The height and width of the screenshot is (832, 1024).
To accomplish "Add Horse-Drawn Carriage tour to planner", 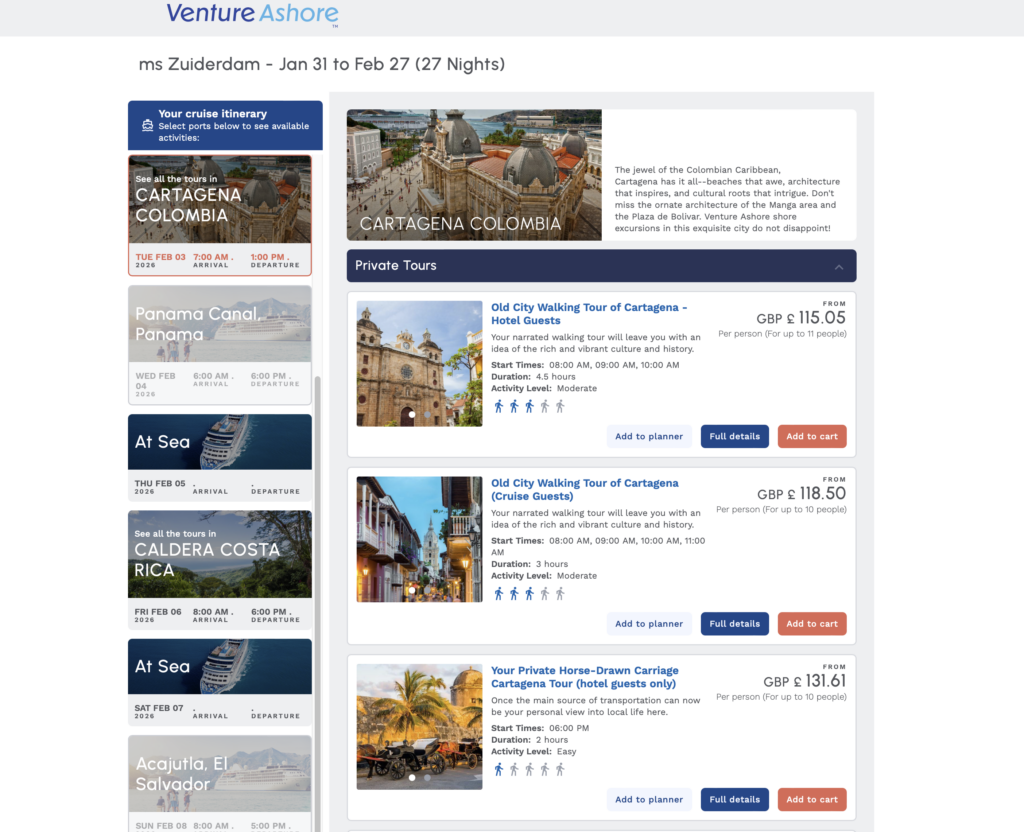I will coord(648,799).
